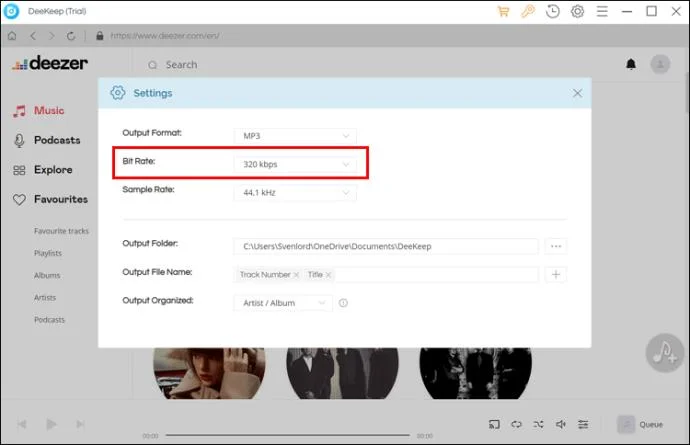Viewport: 690px width, 445px height.
Task: Click the padlock icon in address bar
Action: coord(99,36)
